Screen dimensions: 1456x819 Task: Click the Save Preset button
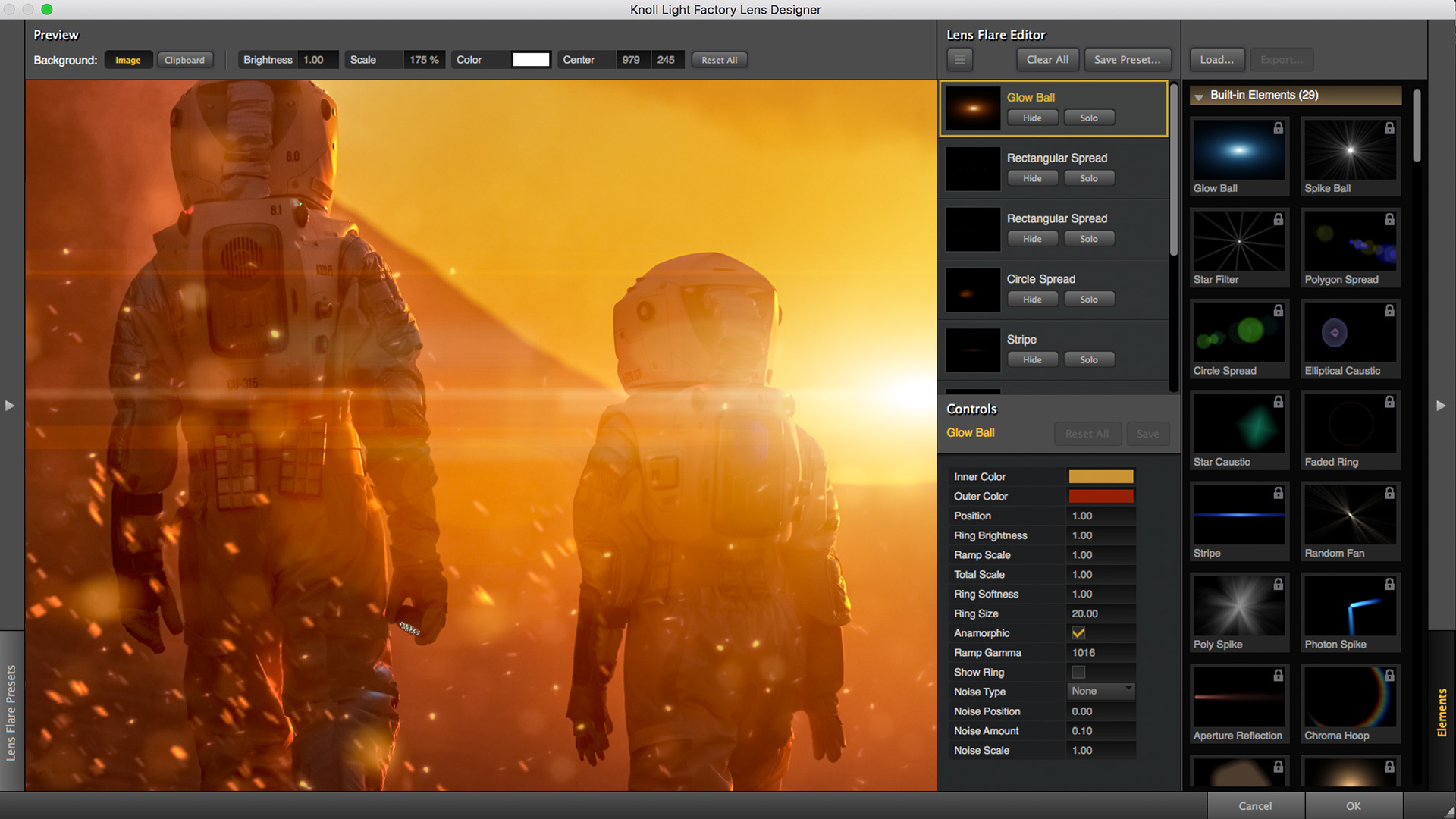[1127, 59]
